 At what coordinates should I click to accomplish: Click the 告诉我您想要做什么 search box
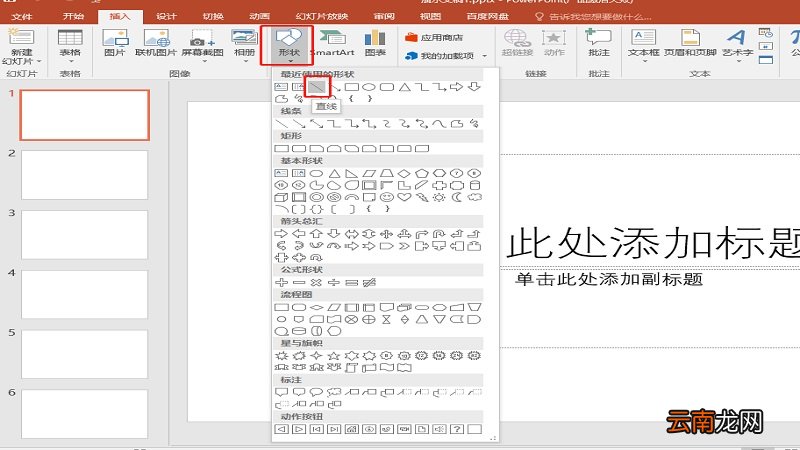tap(593, 16)
